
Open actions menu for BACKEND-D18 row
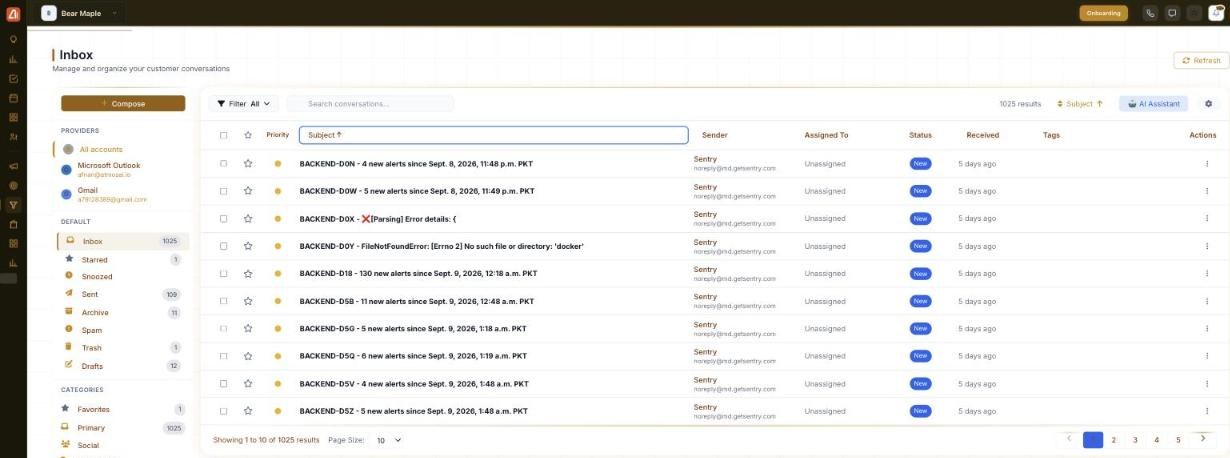[1207, 273]
